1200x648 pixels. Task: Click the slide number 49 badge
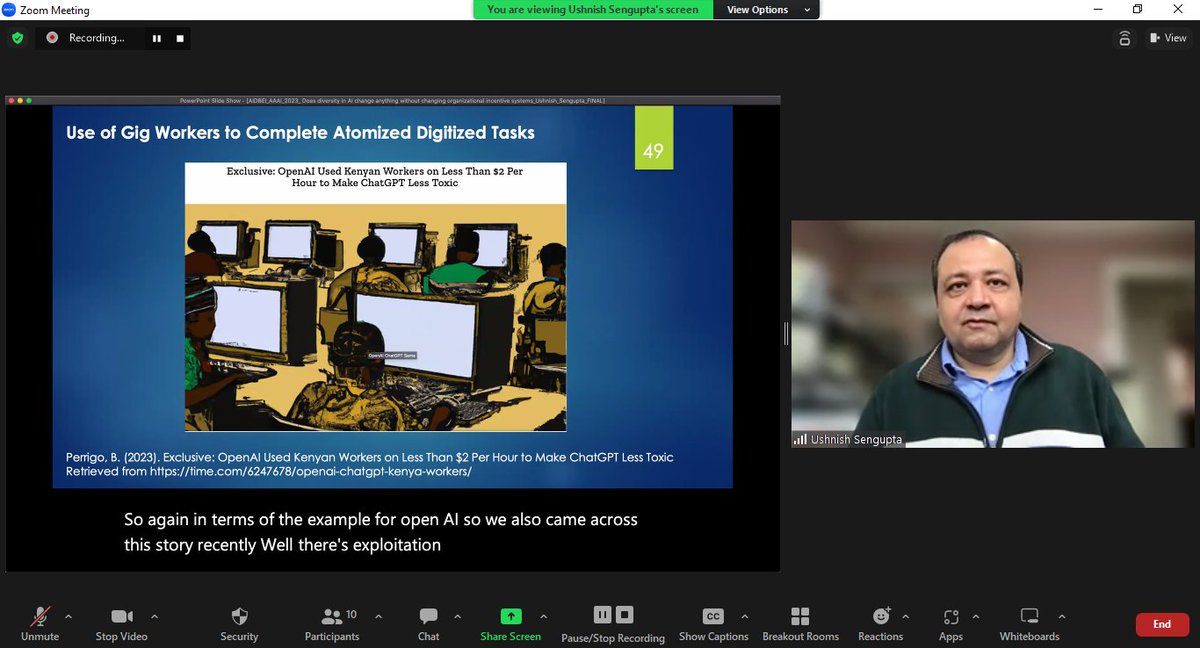pyautogui.click(x=653, y=139)
